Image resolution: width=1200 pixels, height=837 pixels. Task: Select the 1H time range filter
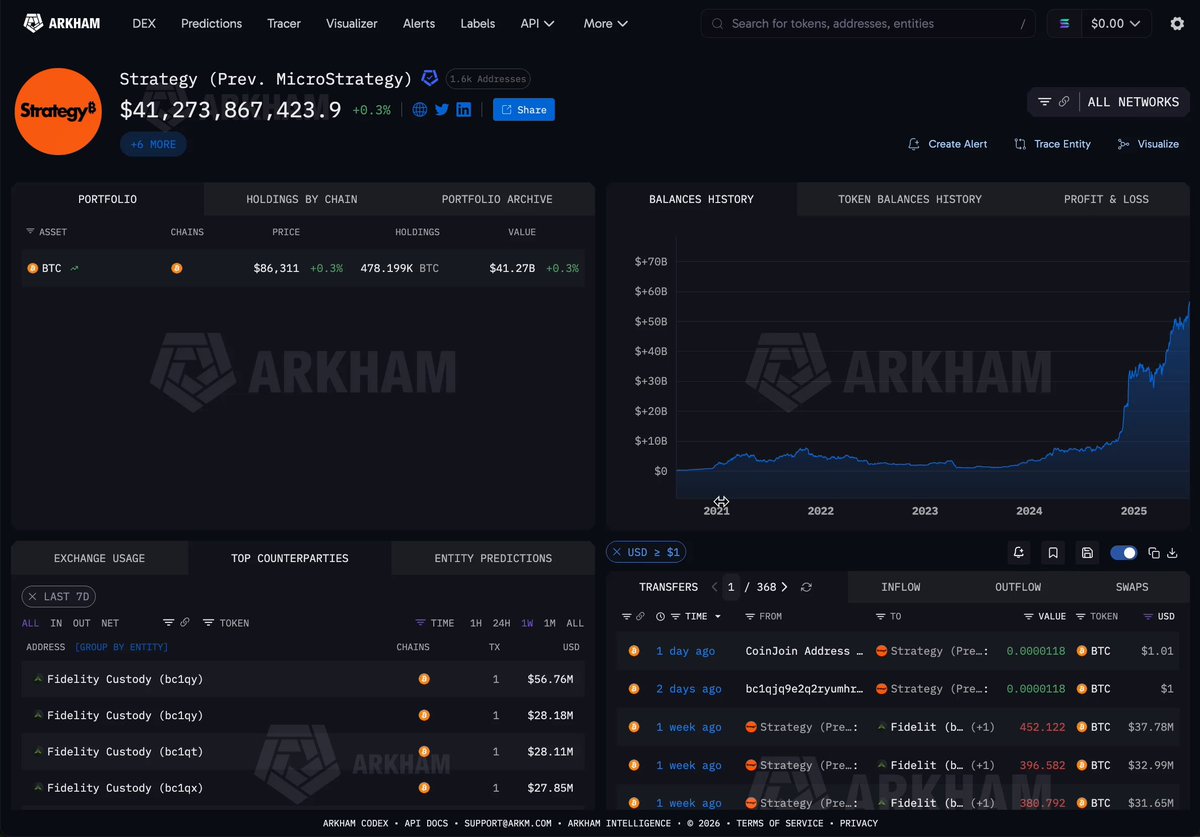[476, 623]
